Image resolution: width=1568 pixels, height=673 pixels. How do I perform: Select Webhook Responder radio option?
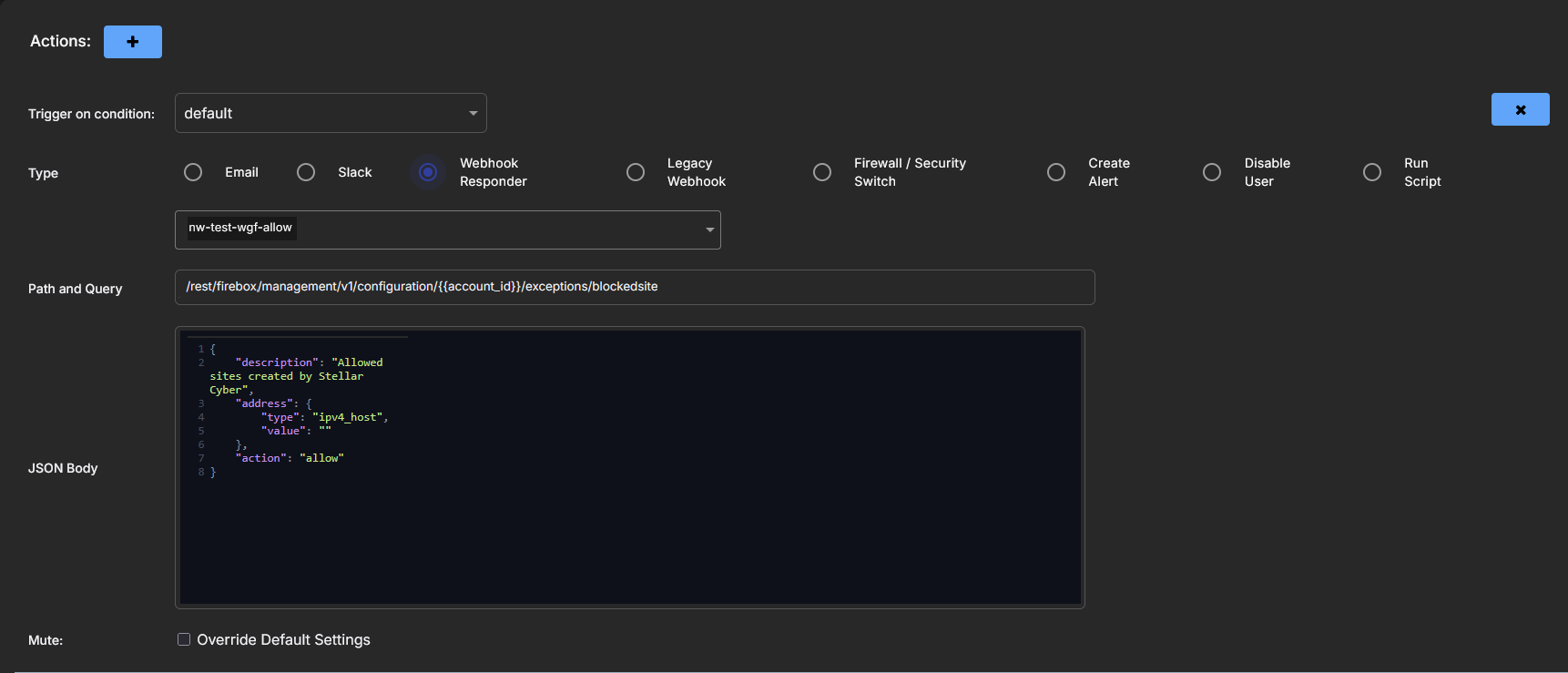(428, 172)
